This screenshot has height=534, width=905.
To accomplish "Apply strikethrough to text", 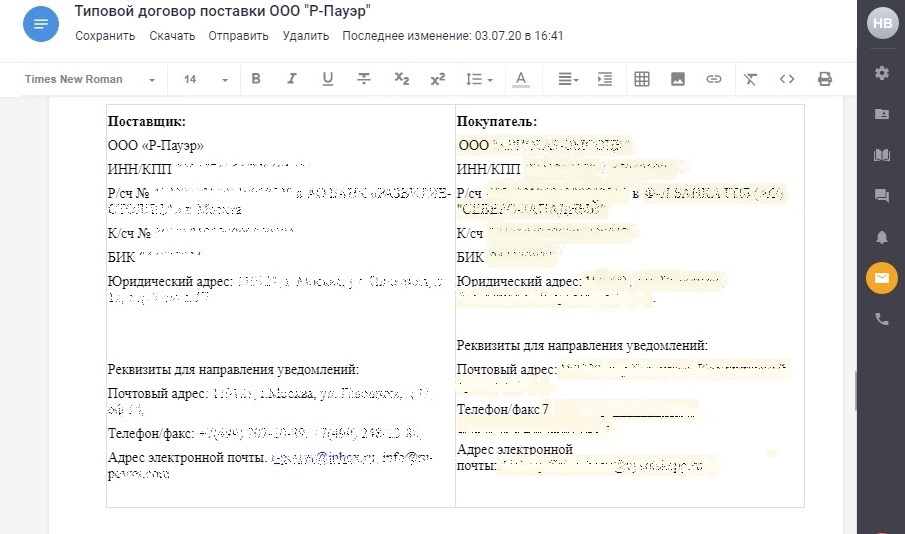I will pyautogui.click(x=364, y=79).
